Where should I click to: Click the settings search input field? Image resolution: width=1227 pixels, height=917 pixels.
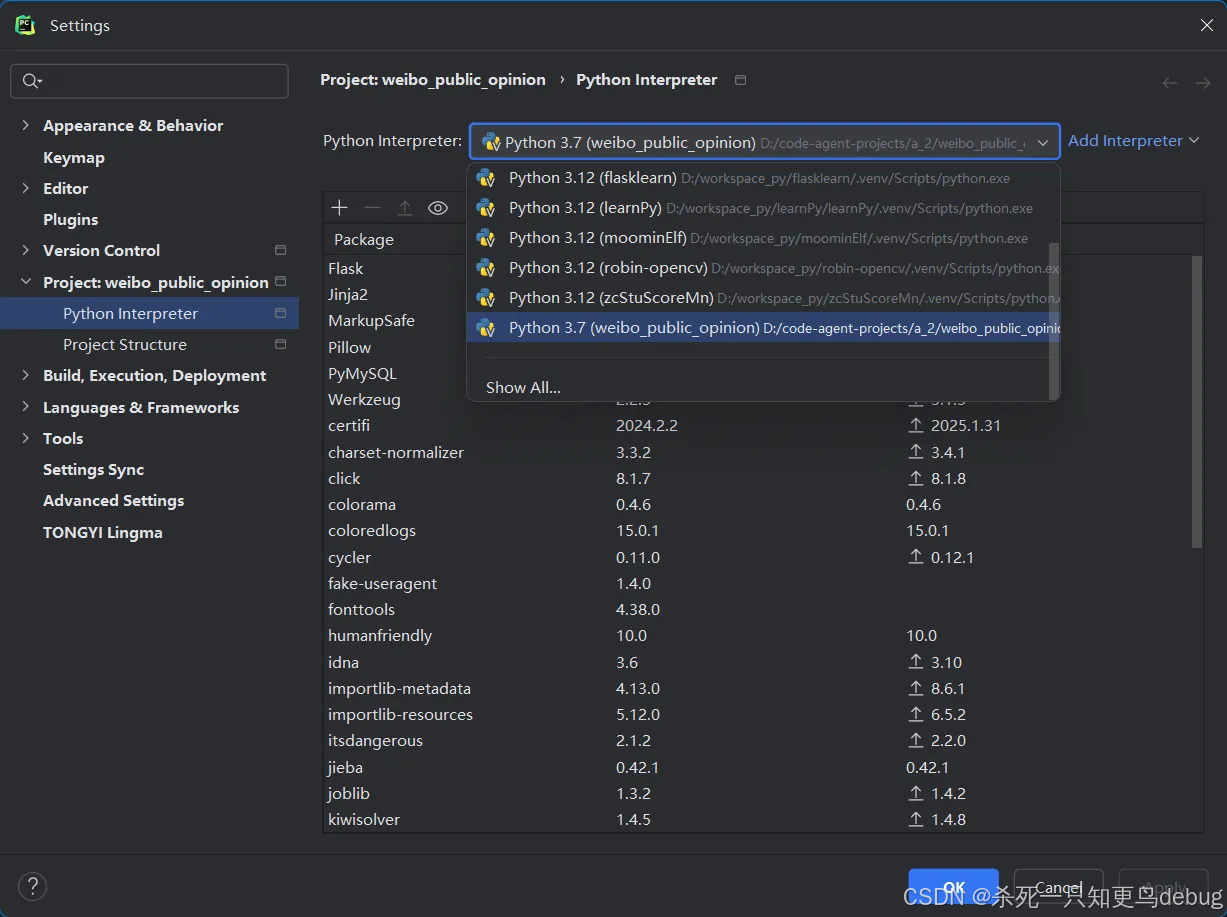coord(149,81)
